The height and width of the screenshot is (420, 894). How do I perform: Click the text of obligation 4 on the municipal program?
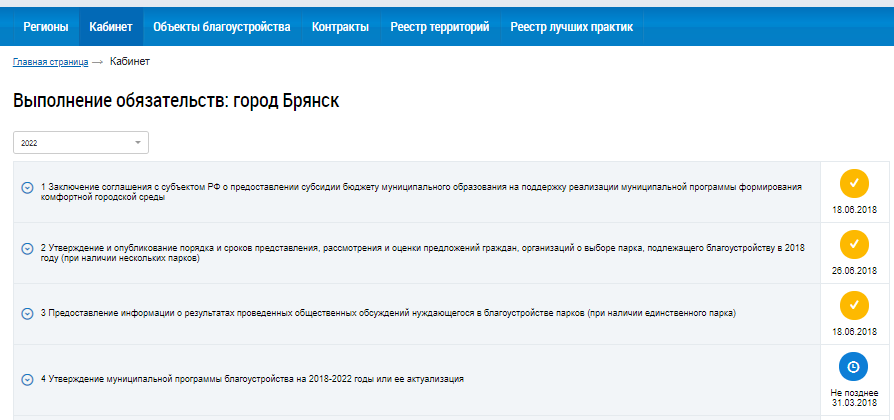(252, 379)
